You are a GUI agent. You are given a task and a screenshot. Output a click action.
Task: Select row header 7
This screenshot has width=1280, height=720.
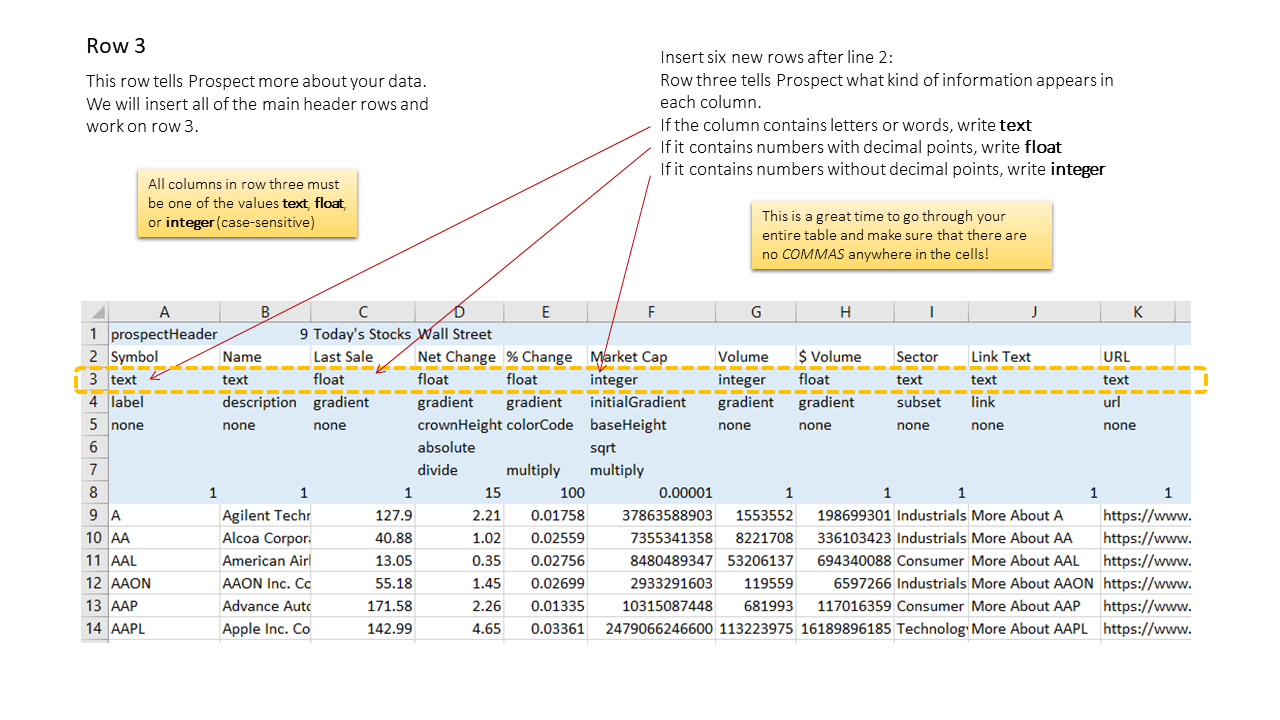(95, 470)
